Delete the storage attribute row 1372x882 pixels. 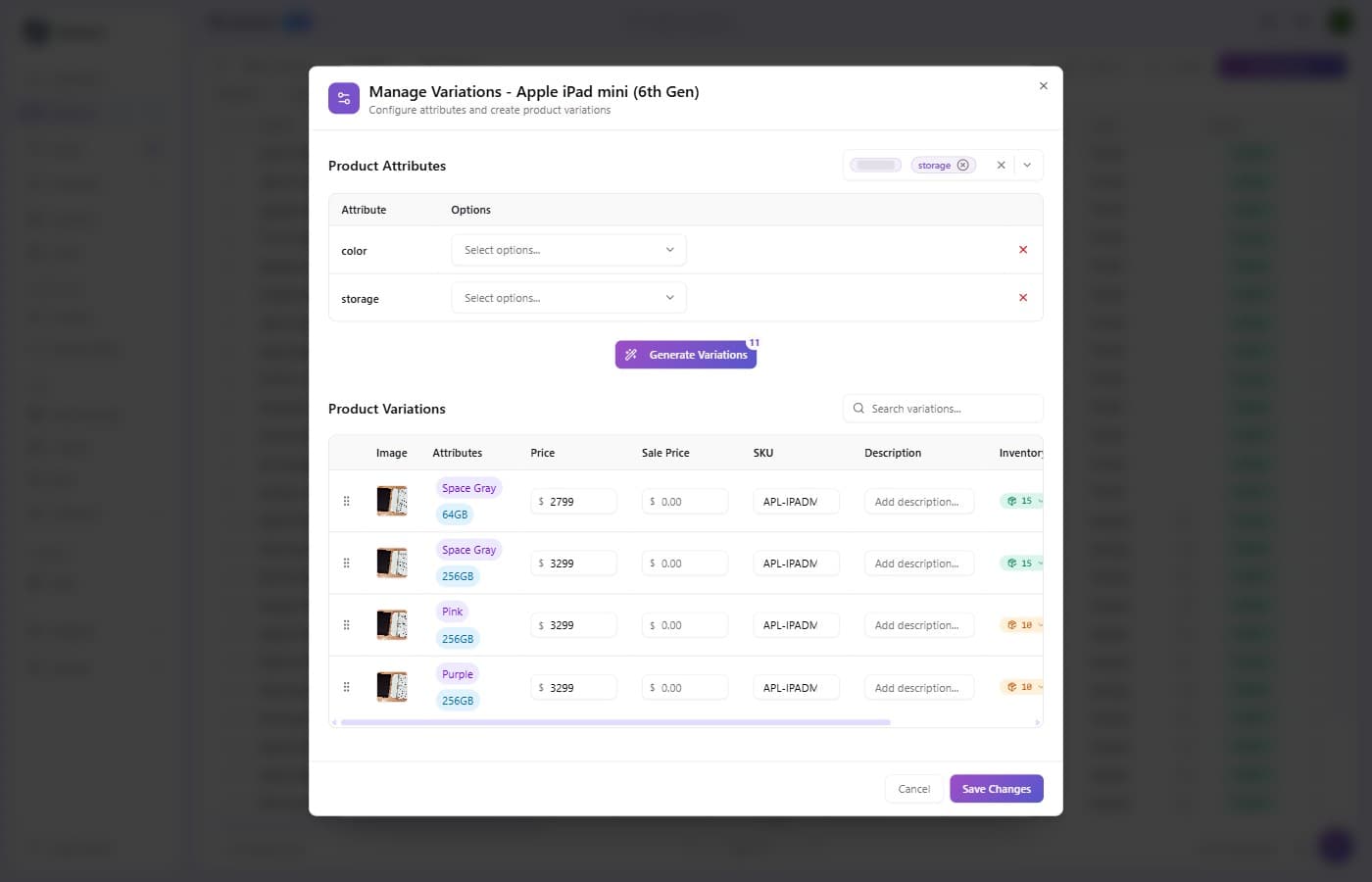click(1023, 298)
